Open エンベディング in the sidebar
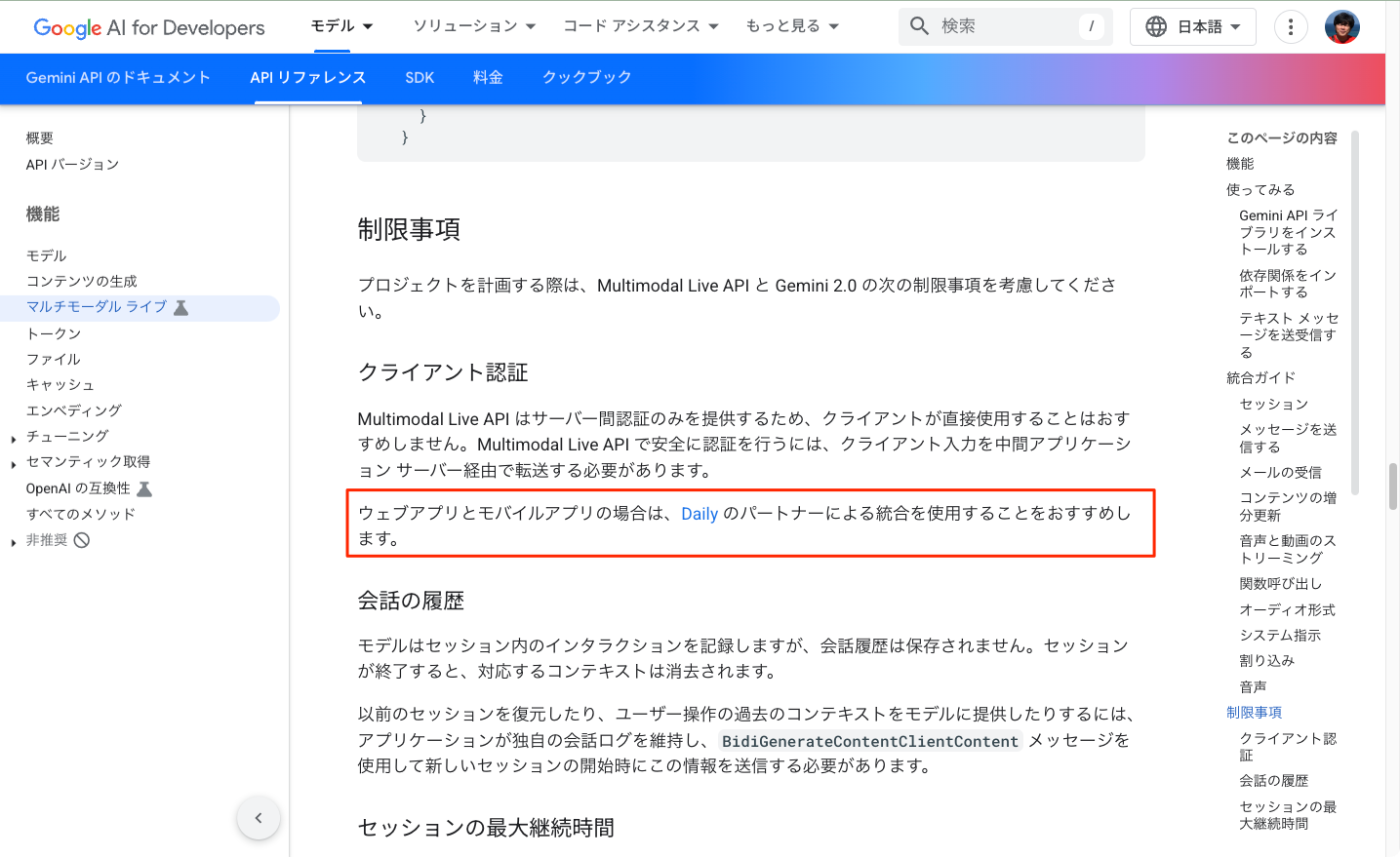This screenshot has width=1400, height=857. pyautogui.click(x=74, y=410)
